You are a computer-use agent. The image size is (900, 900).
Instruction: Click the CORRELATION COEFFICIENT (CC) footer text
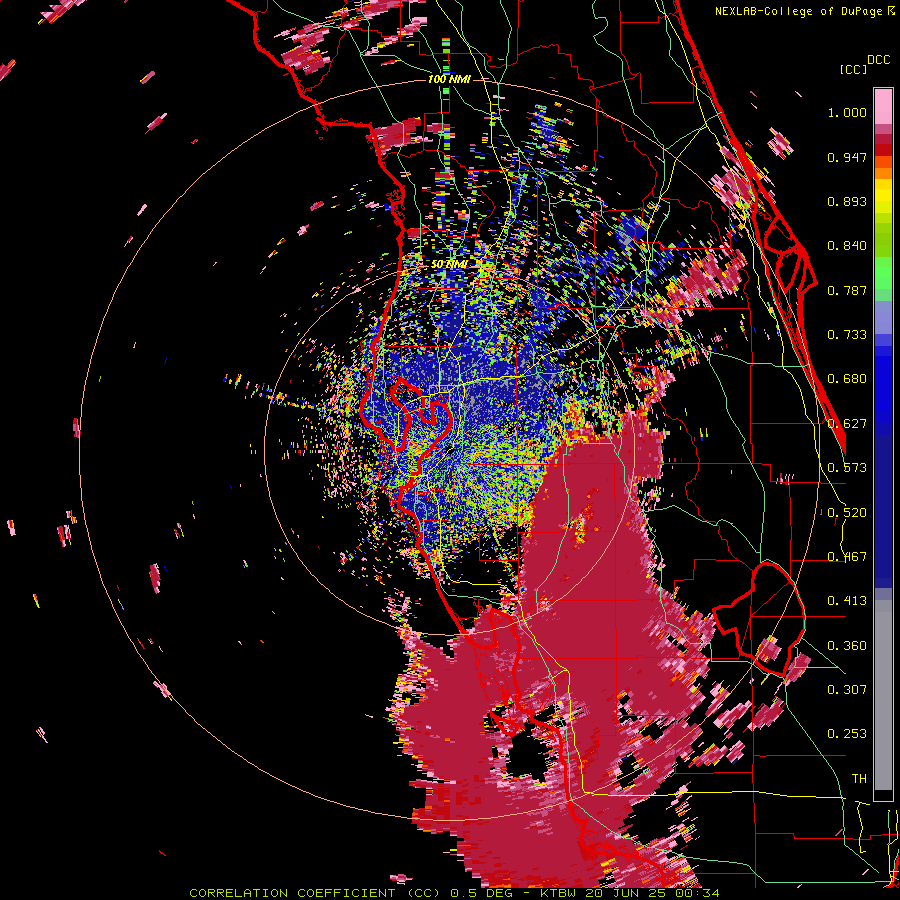click(315, 893)
